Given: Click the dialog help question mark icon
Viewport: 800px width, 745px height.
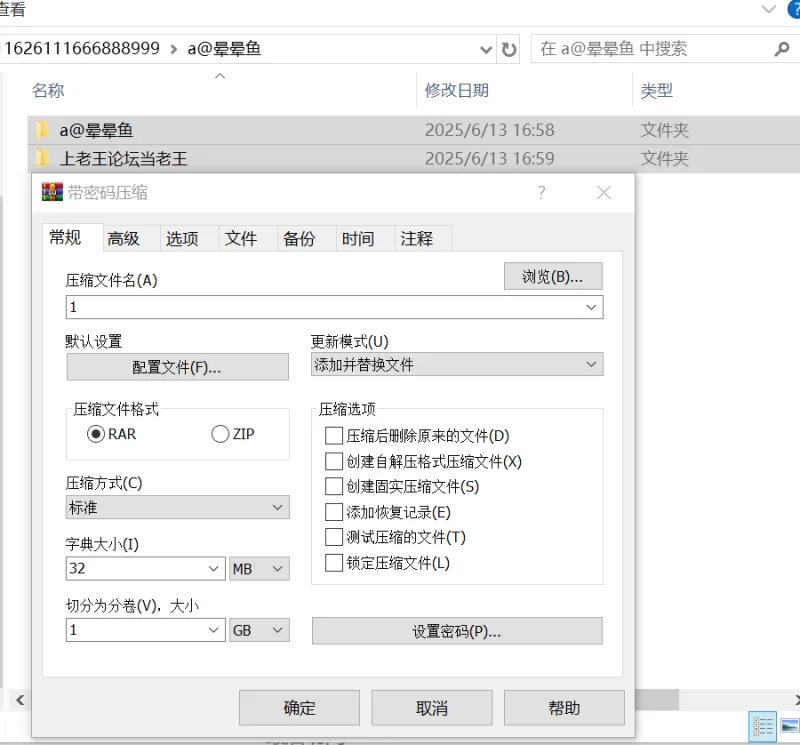Looking at the screenshot, I should (541, 192).
